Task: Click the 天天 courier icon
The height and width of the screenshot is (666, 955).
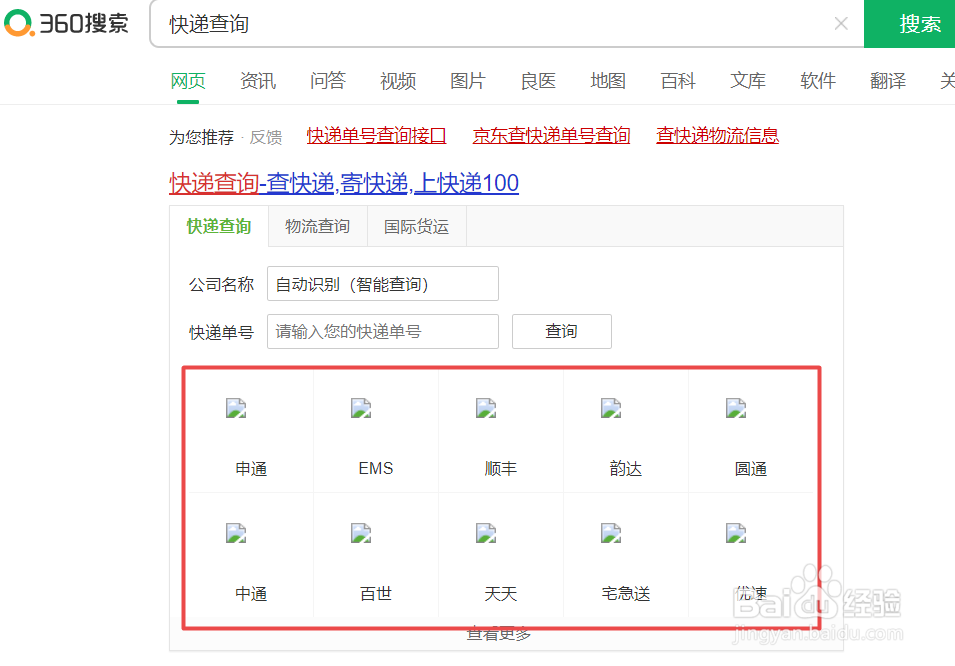Action: [x=486, y=533]
